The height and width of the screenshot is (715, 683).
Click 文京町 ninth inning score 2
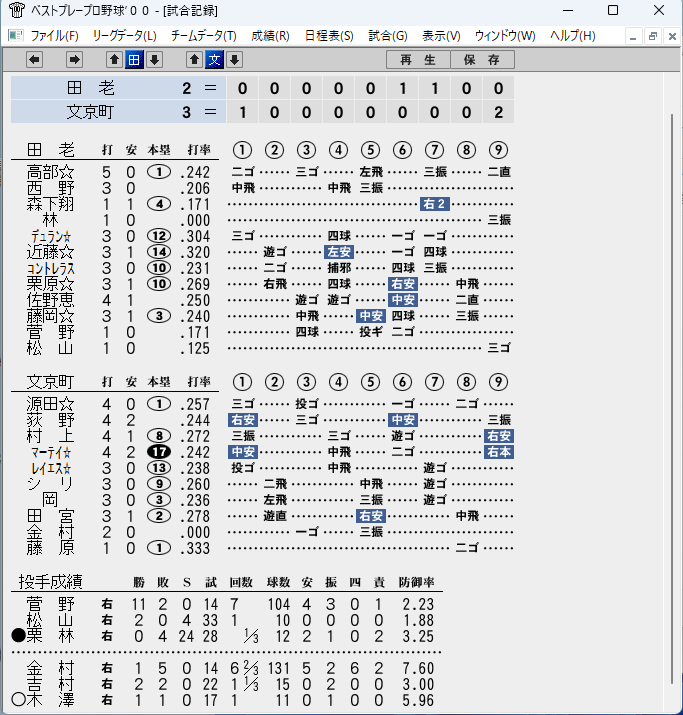pyautogui.click(x=499, y=112)
